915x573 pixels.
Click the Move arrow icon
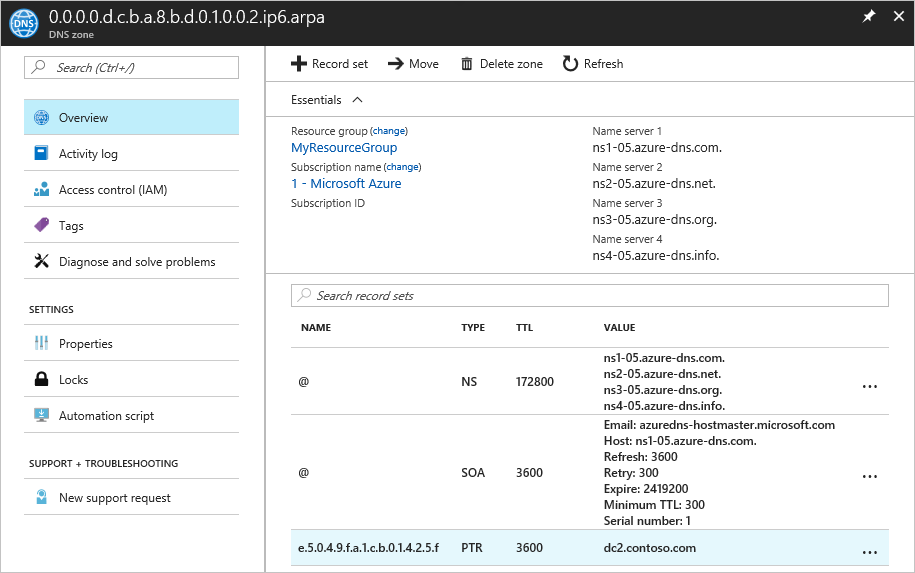point(396,64)
